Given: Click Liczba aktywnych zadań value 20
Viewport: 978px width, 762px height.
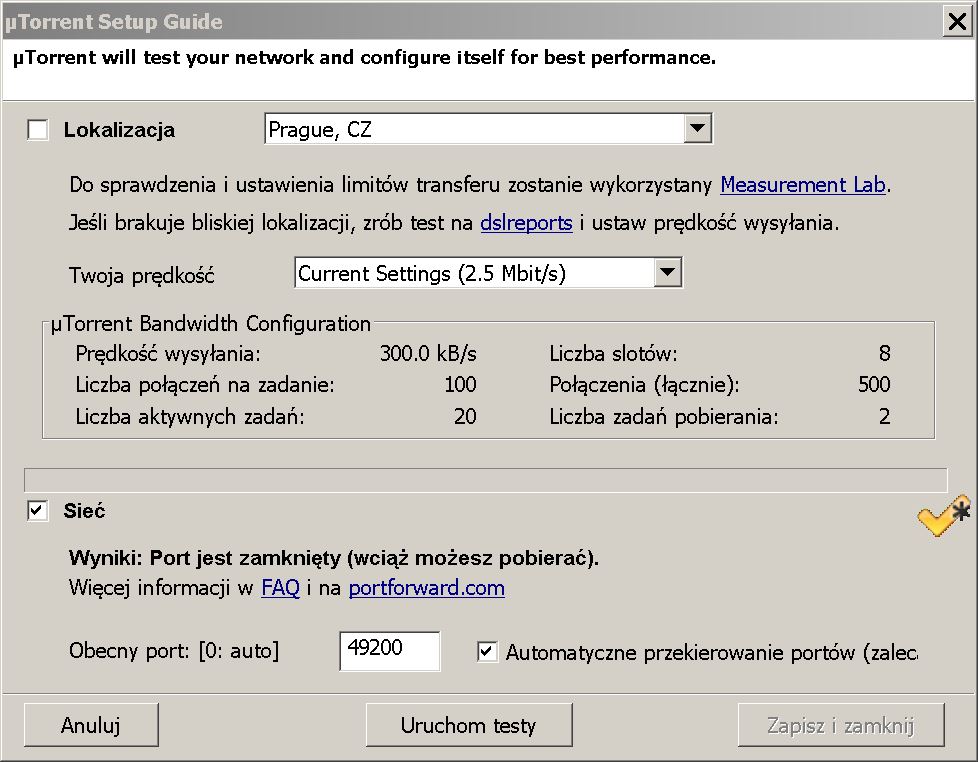Looking at the screenshot, I should coord(465,416).
